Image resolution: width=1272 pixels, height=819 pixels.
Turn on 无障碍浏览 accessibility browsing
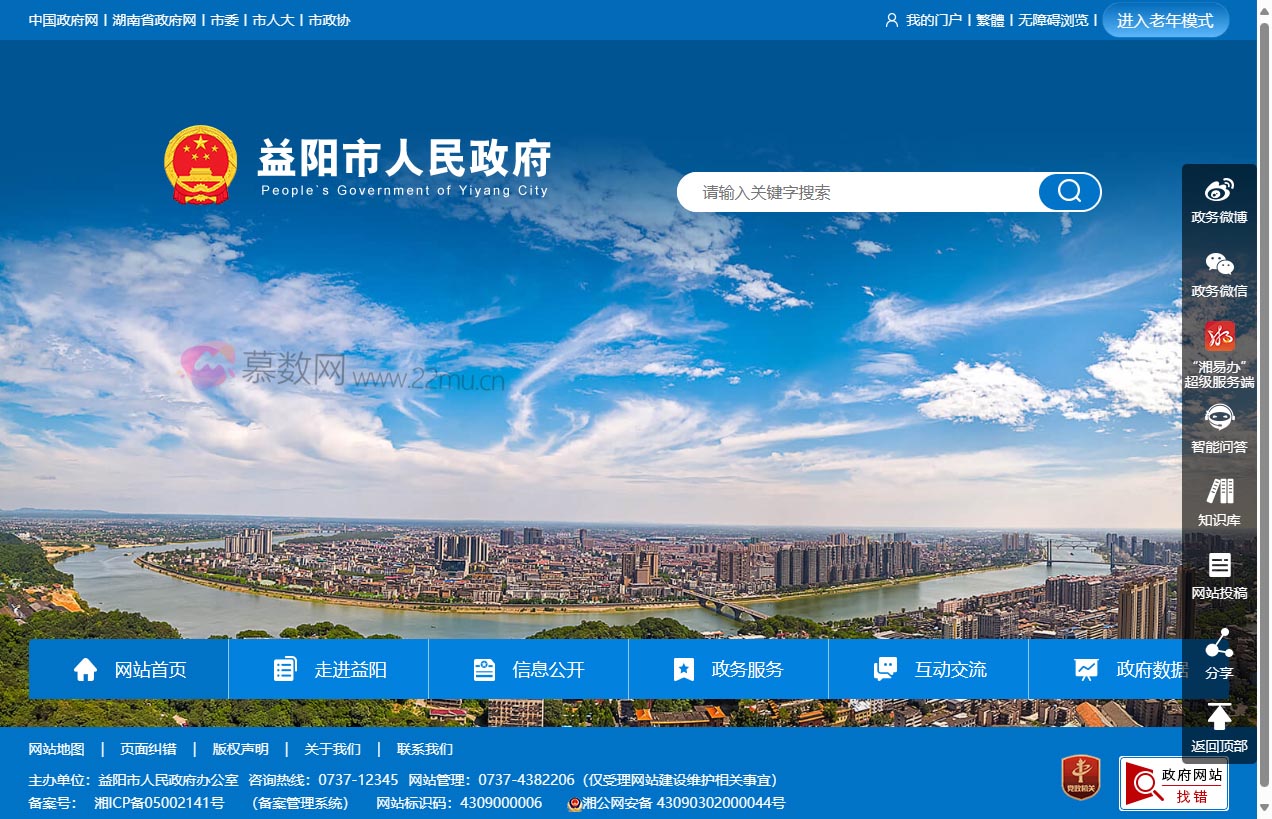(1053, 20)
